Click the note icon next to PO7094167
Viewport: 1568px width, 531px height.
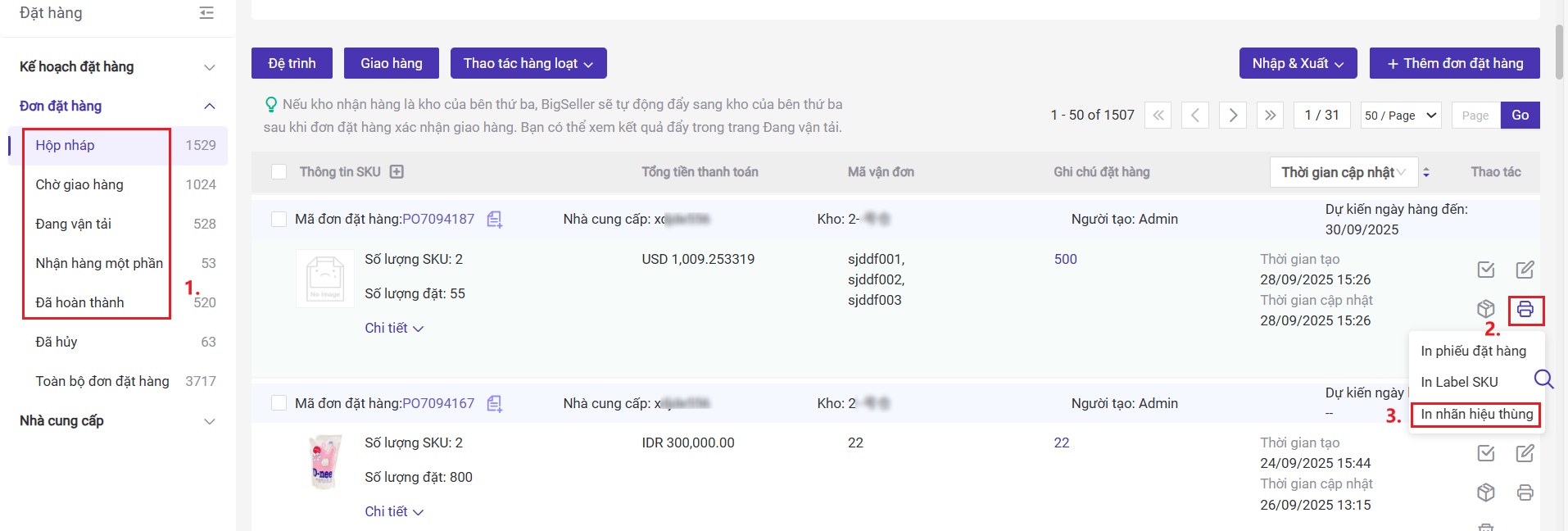[495, 404]
